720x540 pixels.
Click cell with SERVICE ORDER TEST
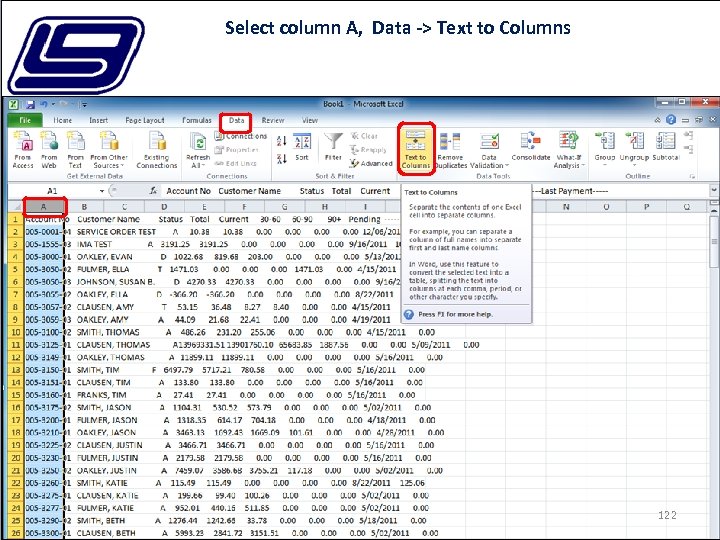[x=116, y=232]
